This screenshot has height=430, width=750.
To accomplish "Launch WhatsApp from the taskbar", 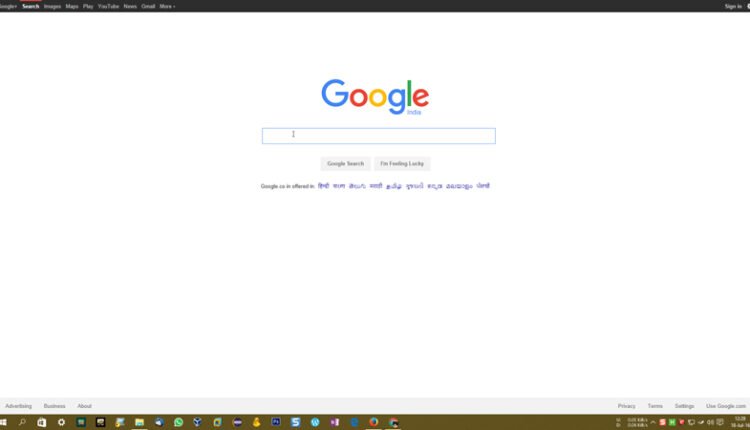I will coord(178,422).
